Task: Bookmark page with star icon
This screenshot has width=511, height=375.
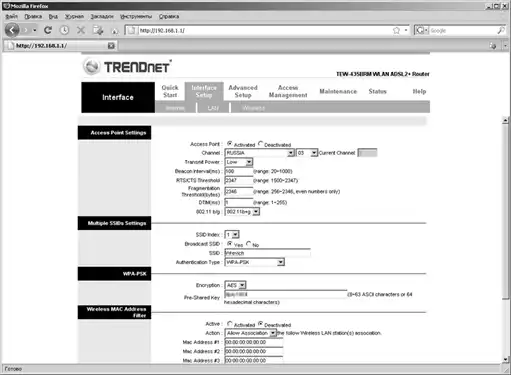Action: pos(396,30)
